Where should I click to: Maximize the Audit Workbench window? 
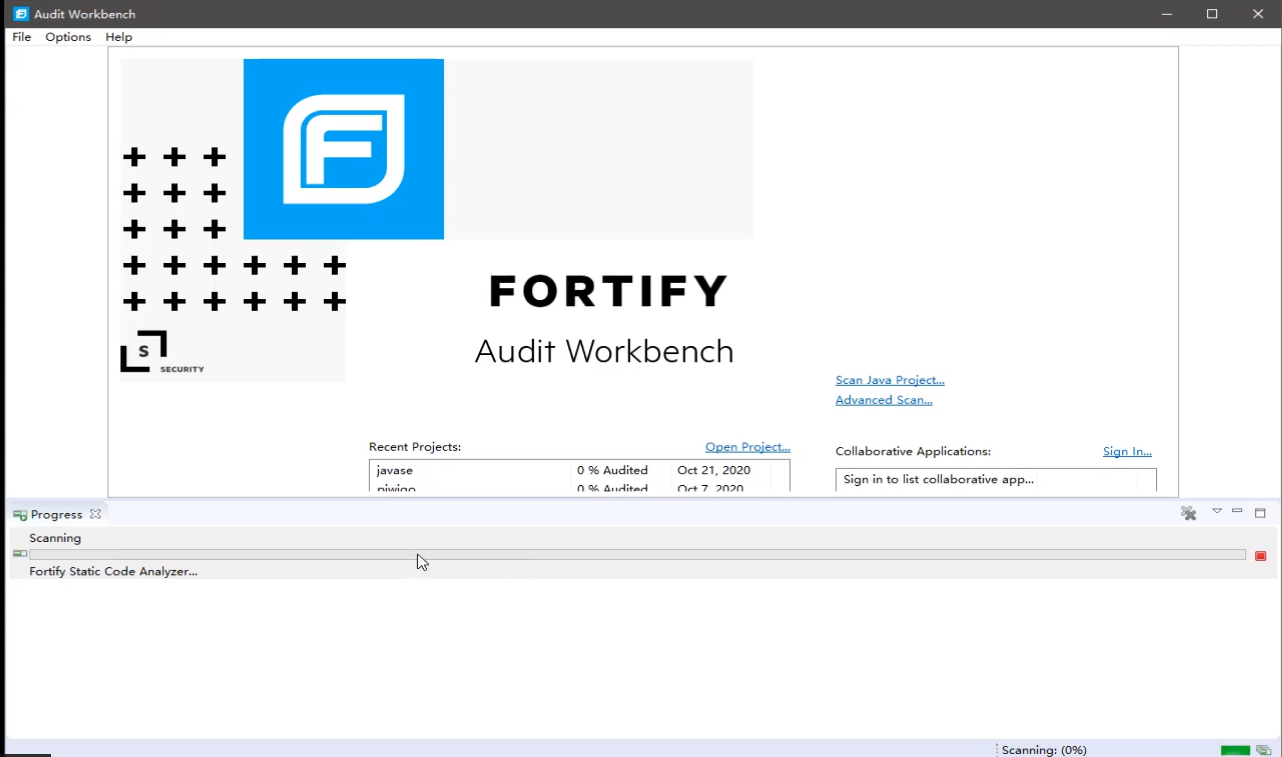tap(1212, 14)
